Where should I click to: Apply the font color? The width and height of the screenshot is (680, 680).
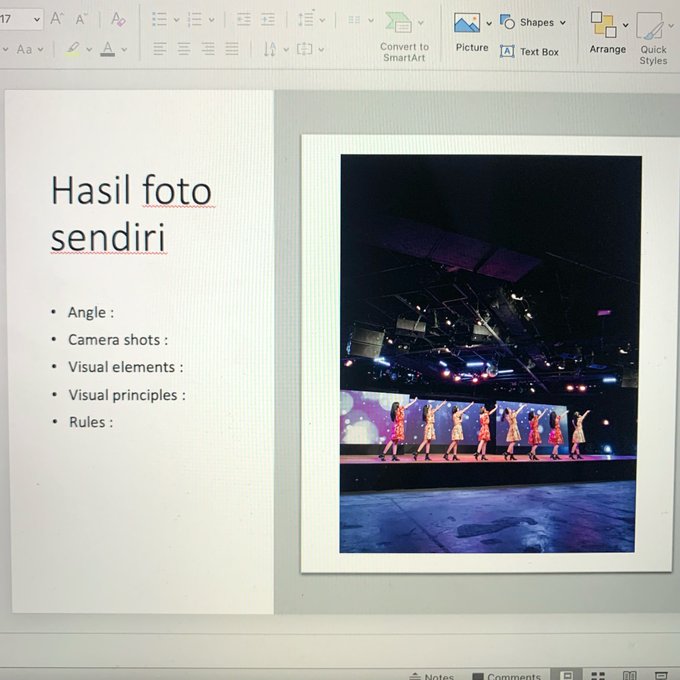coord(107,49)
